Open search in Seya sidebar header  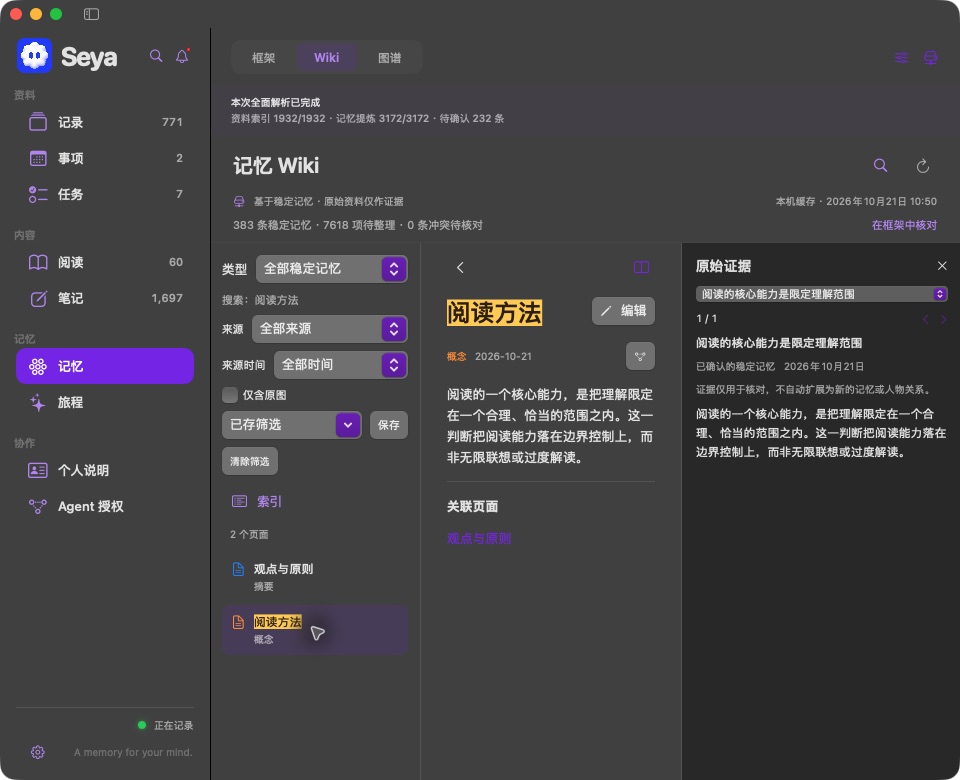pos(156,56)
